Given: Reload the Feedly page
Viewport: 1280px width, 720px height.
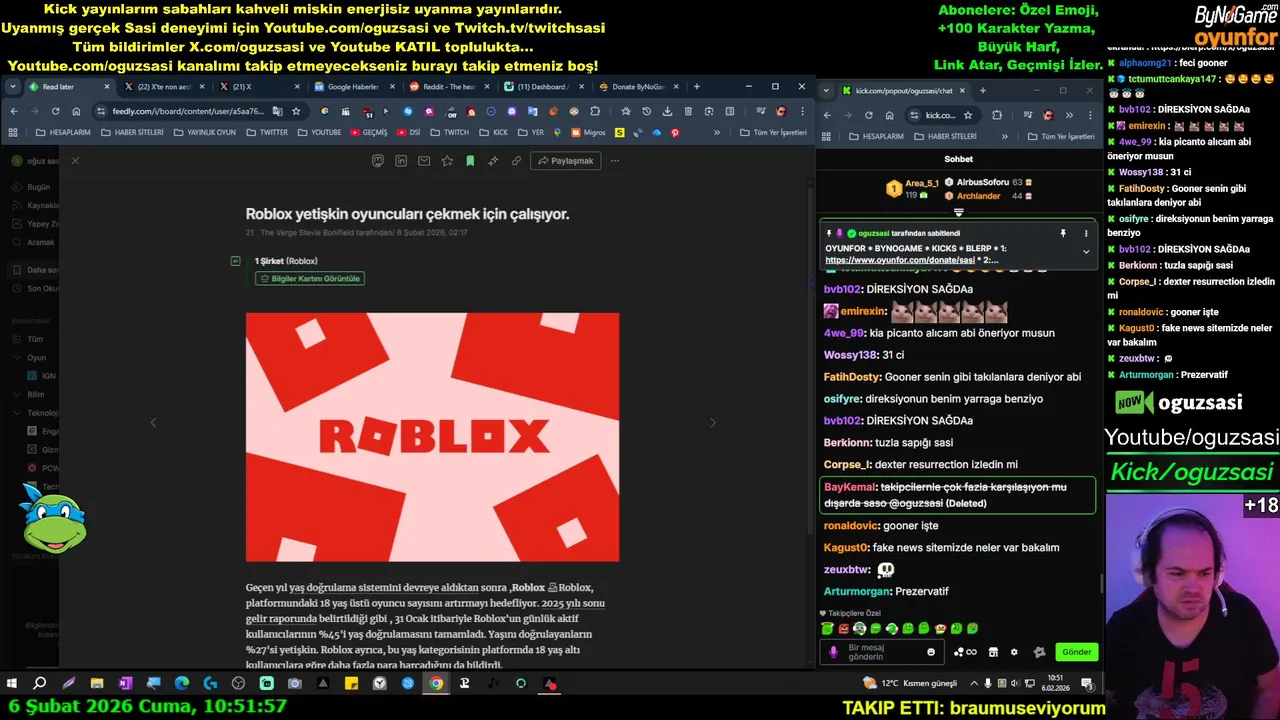Looking at the screenshot, I should tap(54, 111).
